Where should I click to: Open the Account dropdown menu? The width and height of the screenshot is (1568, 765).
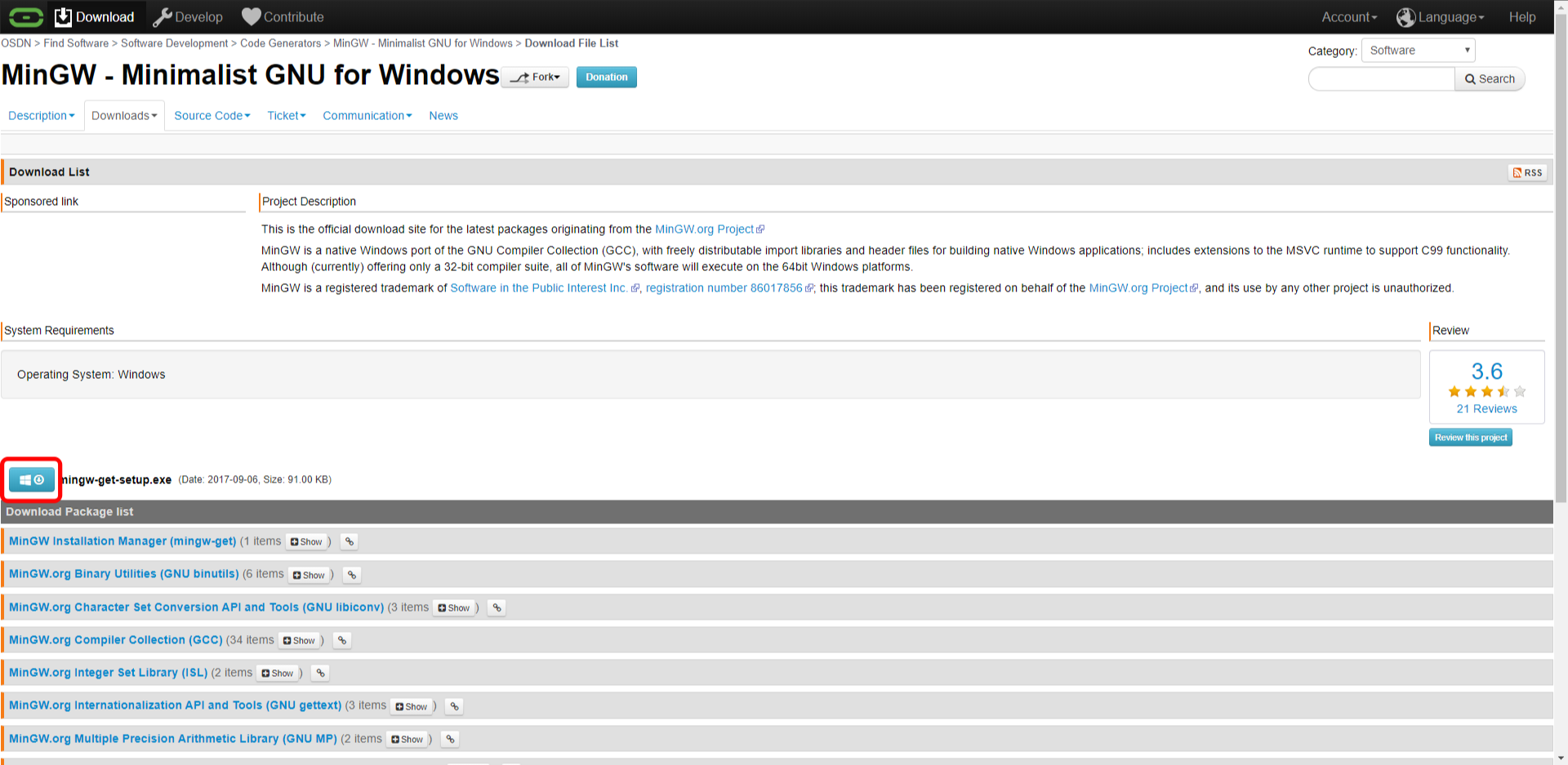pos(1349,17)
